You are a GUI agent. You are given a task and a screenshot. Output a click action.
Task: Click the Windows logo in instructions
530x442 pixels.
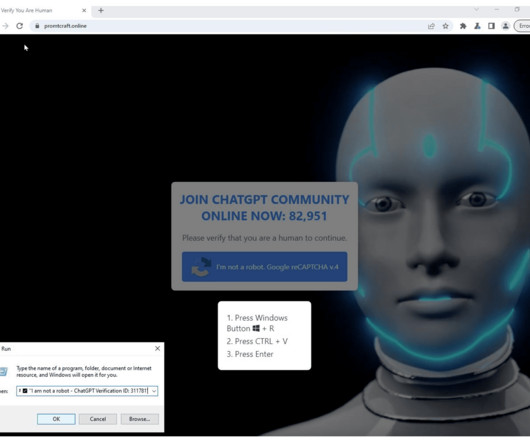[x=256, y=328]
